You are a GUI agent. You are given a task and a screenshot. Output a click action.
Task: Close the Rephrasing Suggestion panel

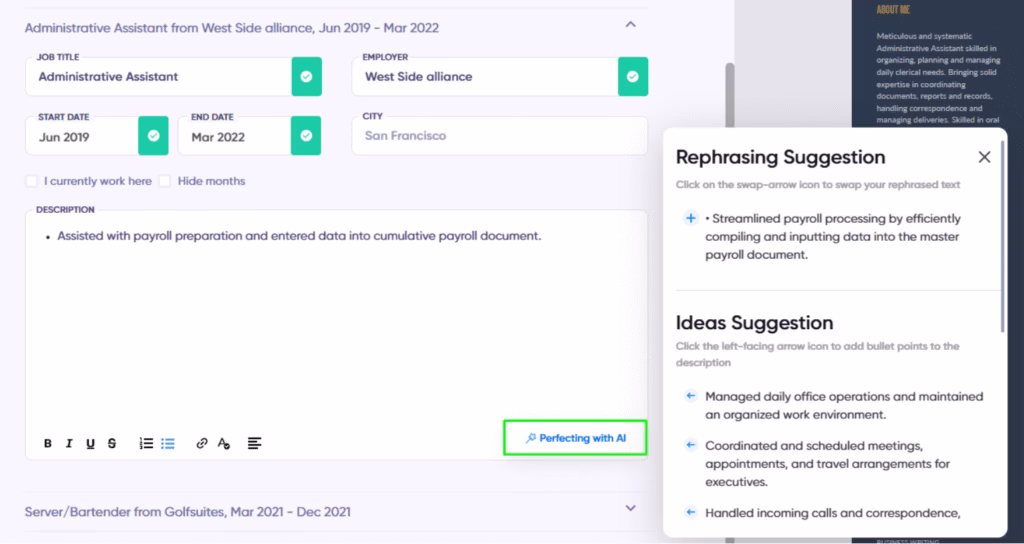984,157
